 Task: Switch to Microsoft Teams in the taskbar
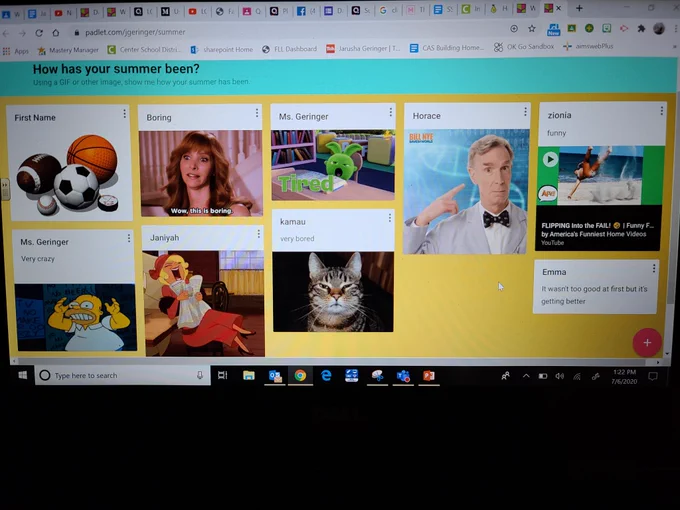click(403, 376)
